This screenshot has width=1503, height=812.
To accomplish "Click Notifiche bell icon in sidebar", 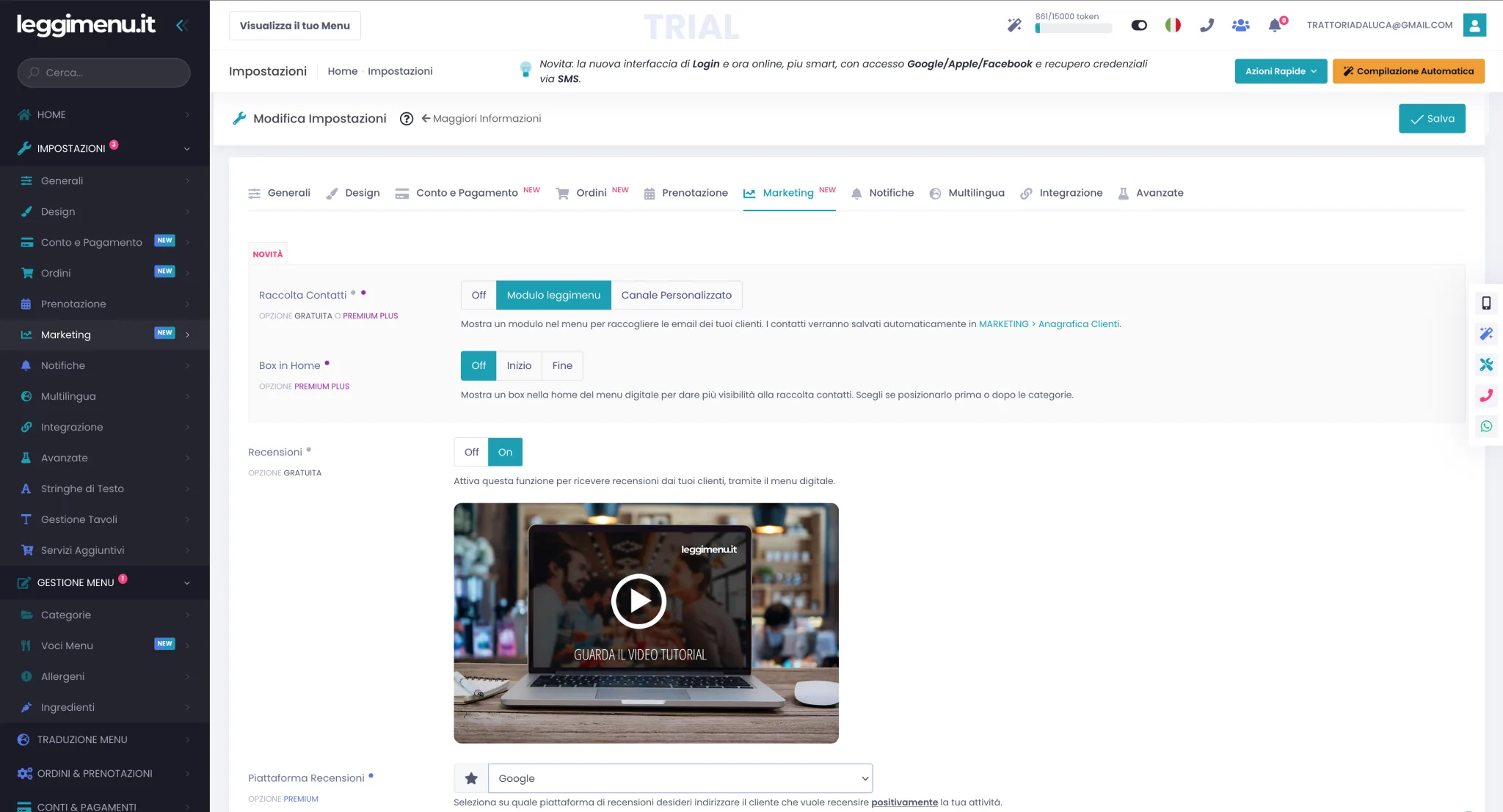I will coord(26,365).
